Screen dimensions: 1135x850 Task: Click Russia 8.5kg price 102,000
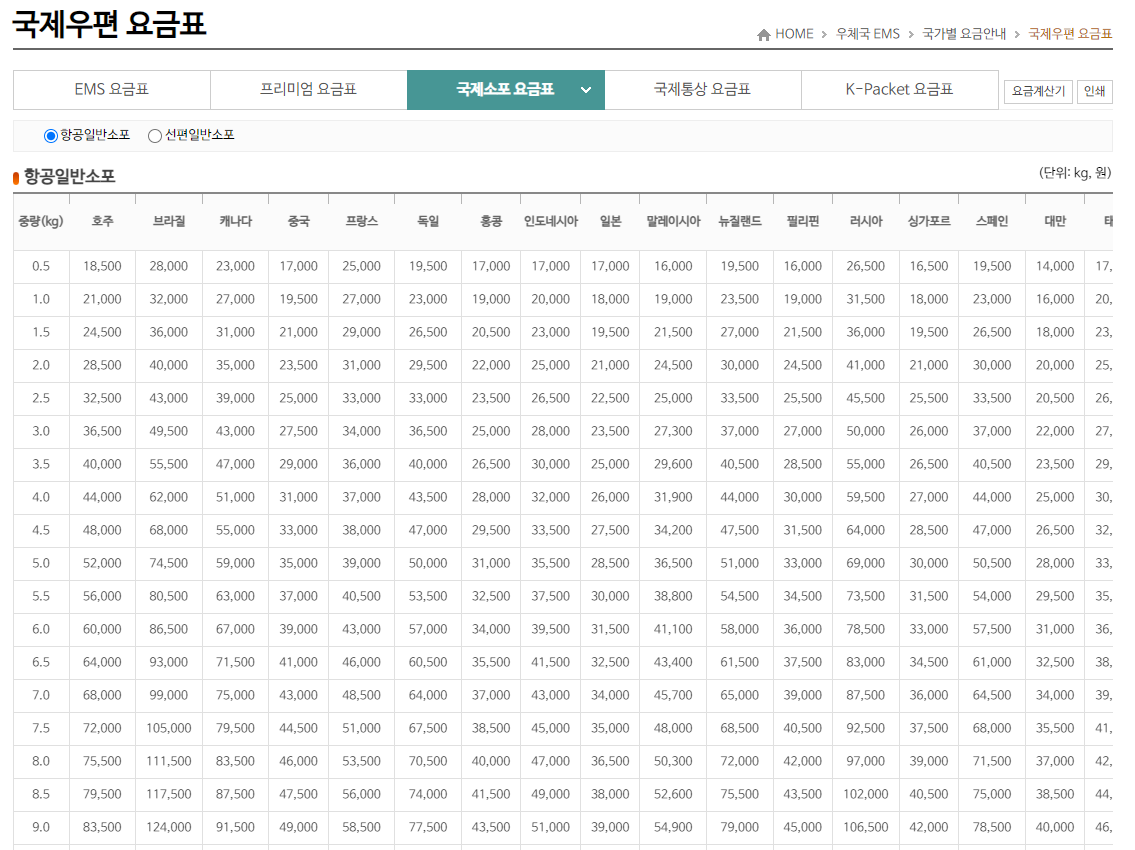(x=866, y=794)
